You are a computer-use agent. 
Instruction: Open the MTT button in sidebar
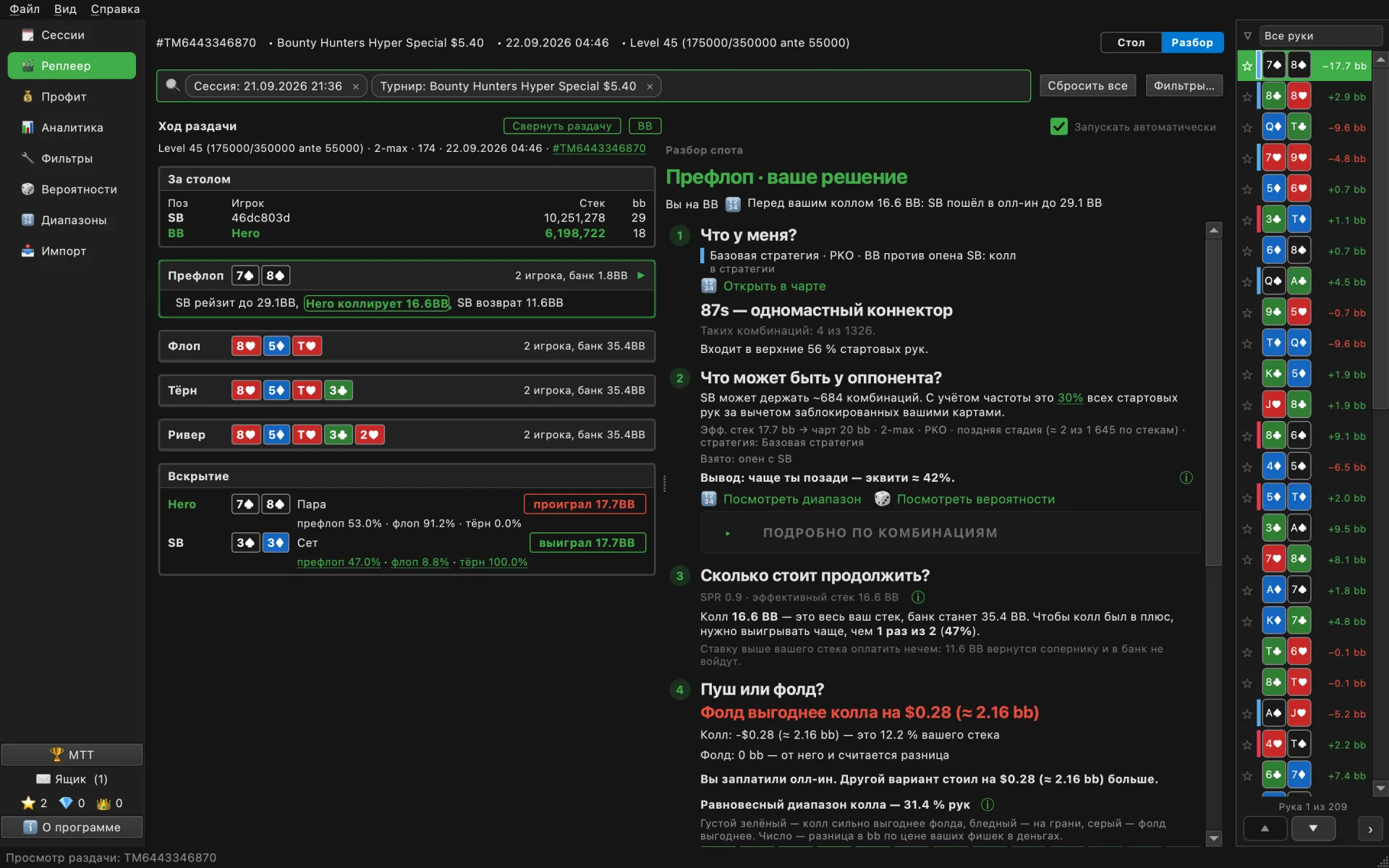click(72, 754)
